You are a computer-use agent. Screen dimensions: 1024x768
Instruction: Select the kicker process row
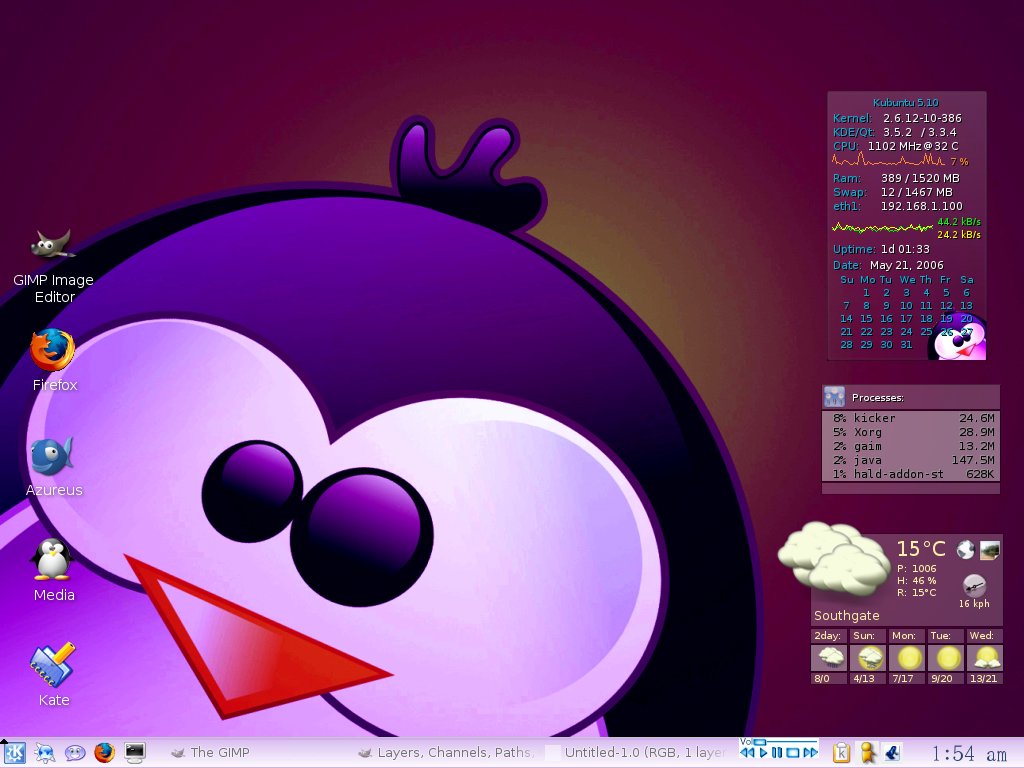(x=911, y=418)
